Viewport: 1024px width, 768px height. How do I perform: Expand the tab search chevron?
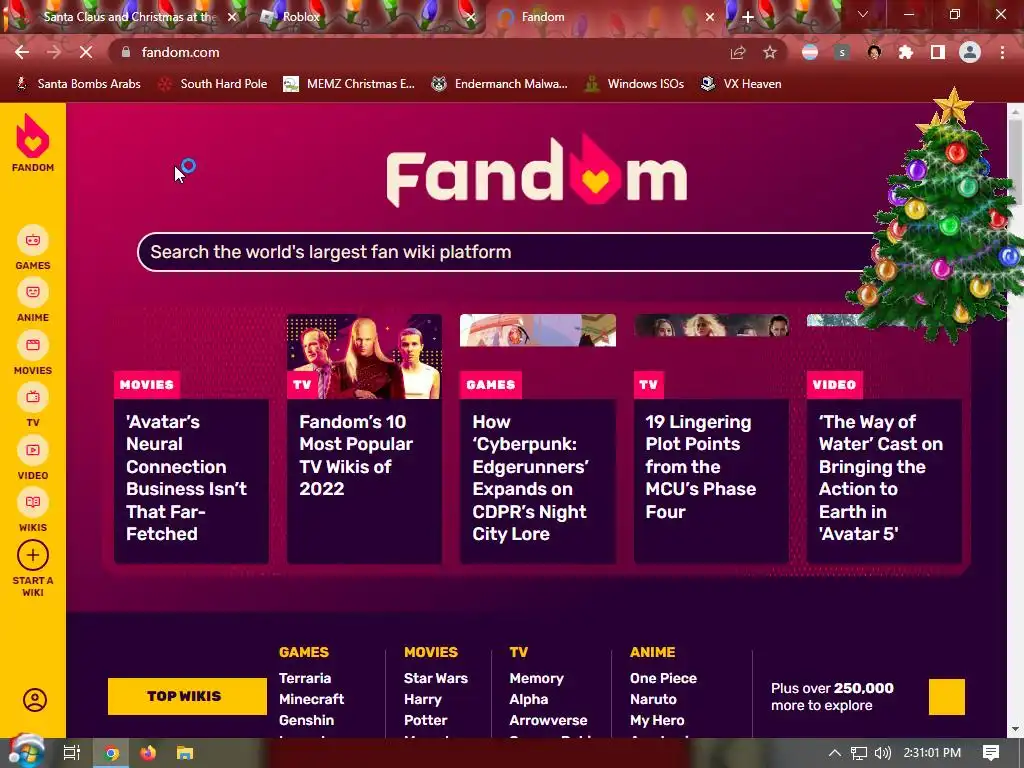pos(863,14)
